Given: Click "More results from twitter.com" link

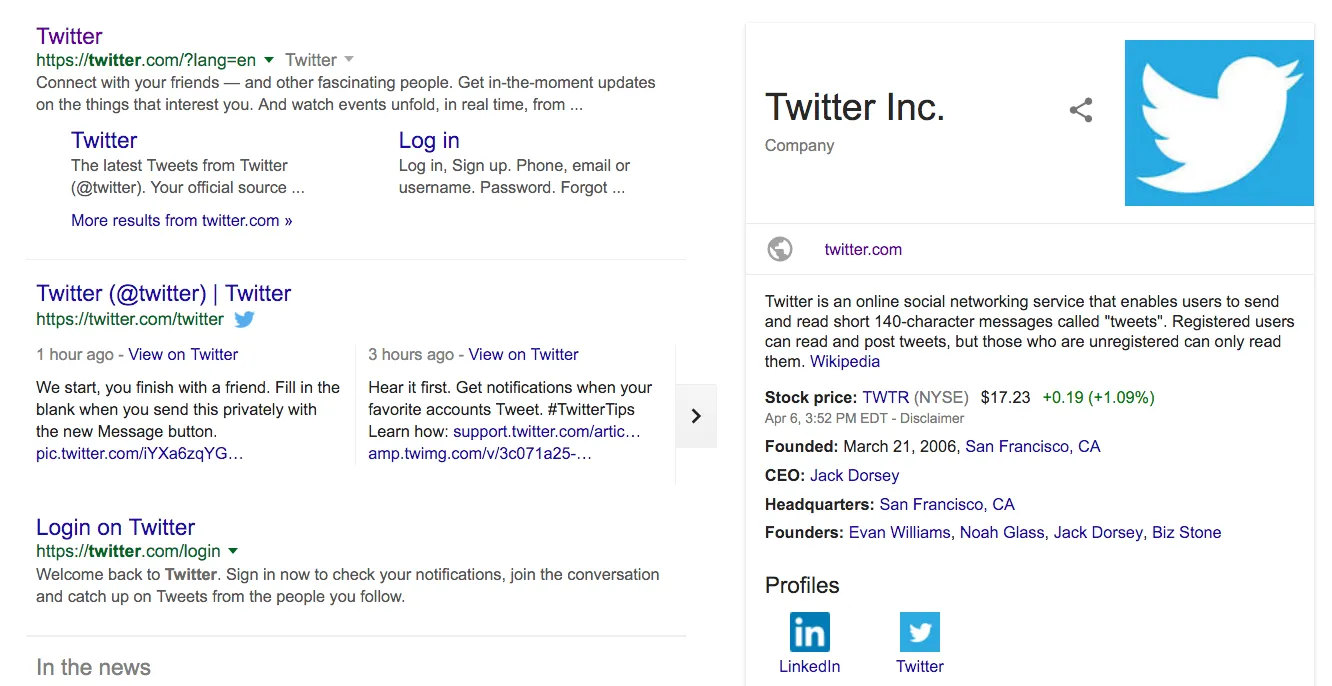Looking at the screenshot, I should coord(181,220).
